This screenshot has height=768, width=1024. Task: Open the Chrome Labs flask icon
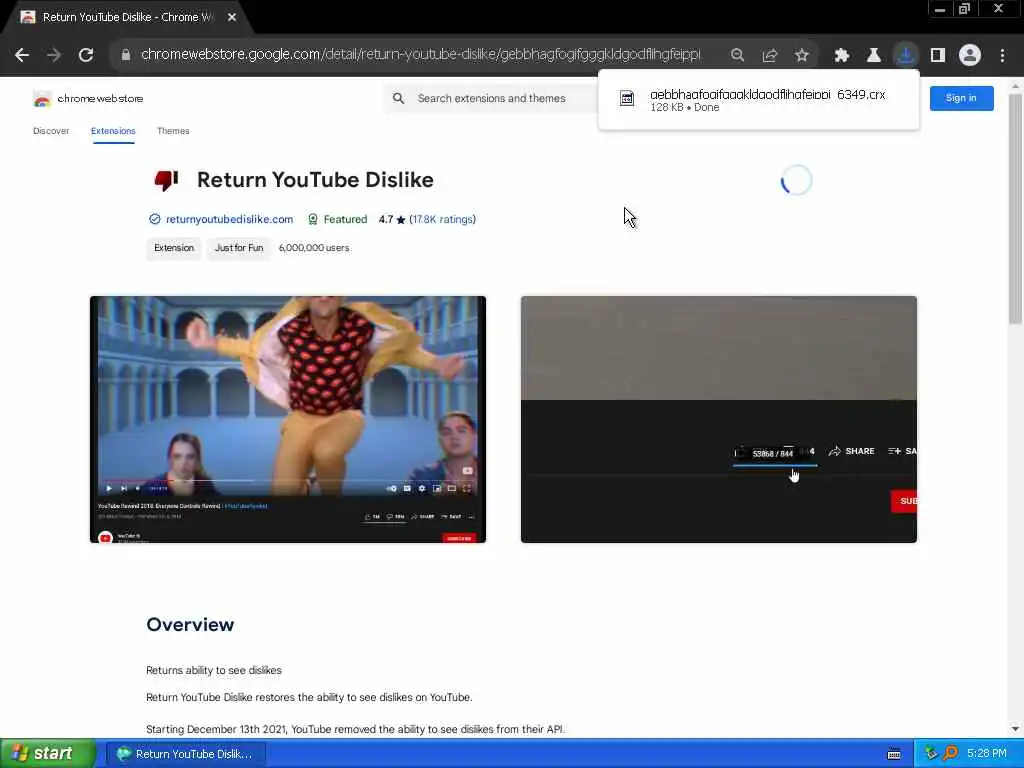874,55
